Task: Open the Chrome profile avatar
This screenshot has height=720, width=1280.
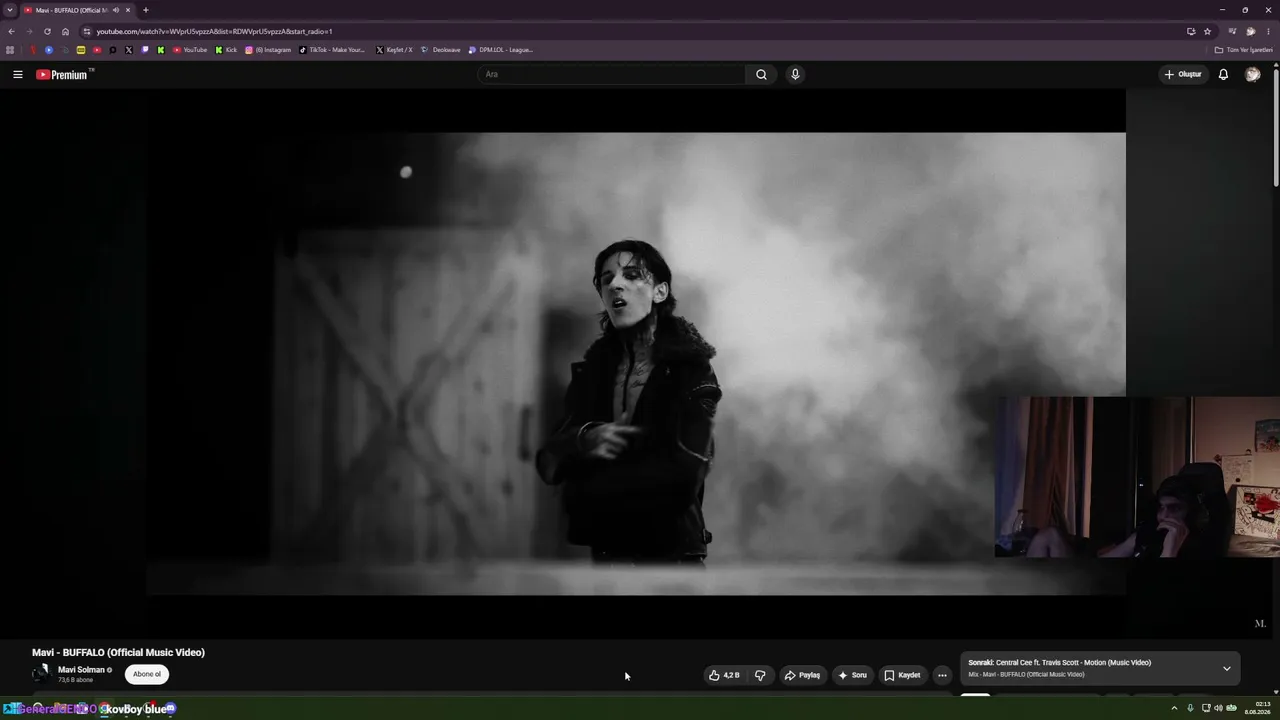Action: coord(1250,31)
